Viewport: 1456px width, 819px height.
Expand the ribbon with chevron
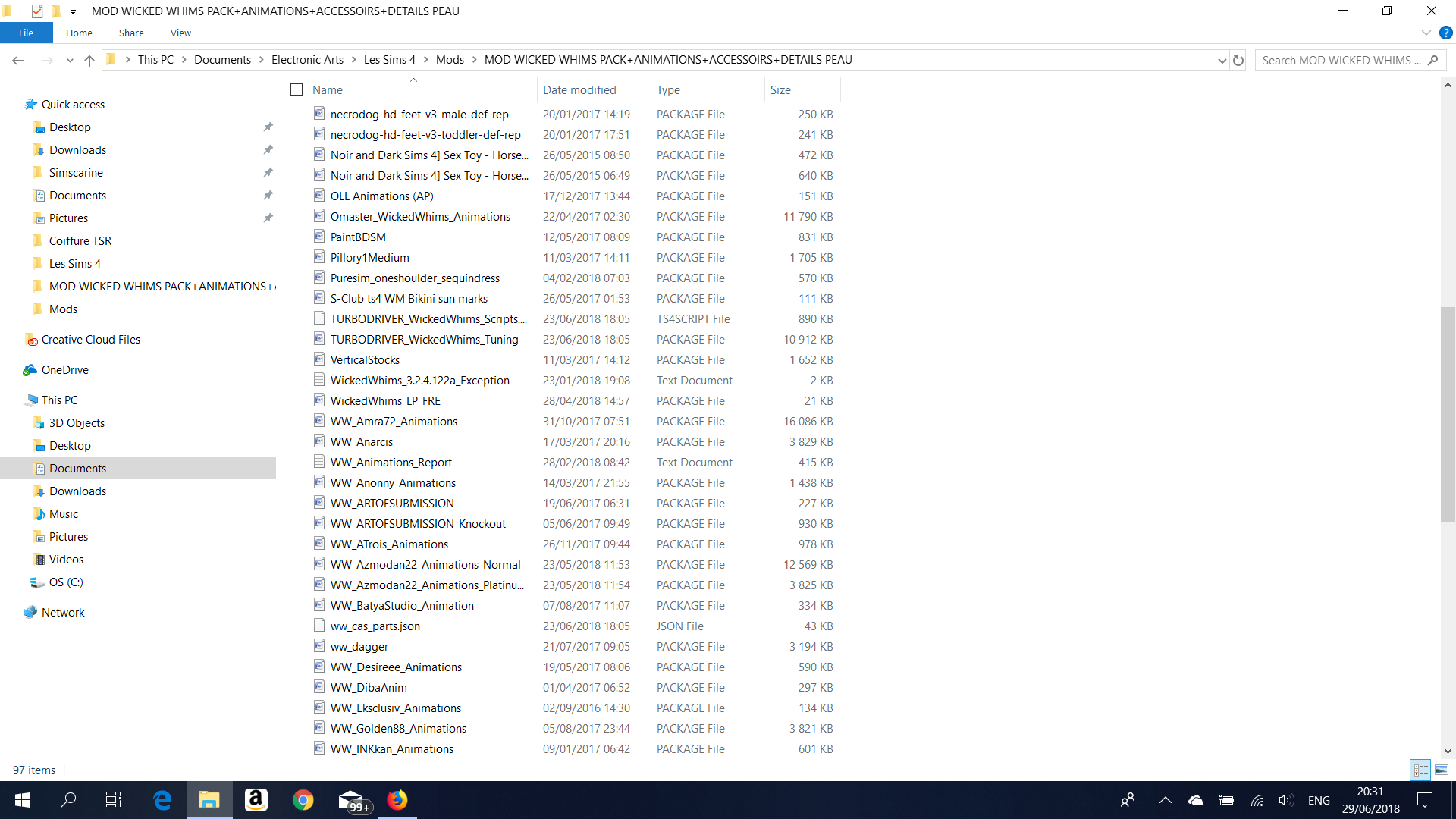coord(1426,33)
